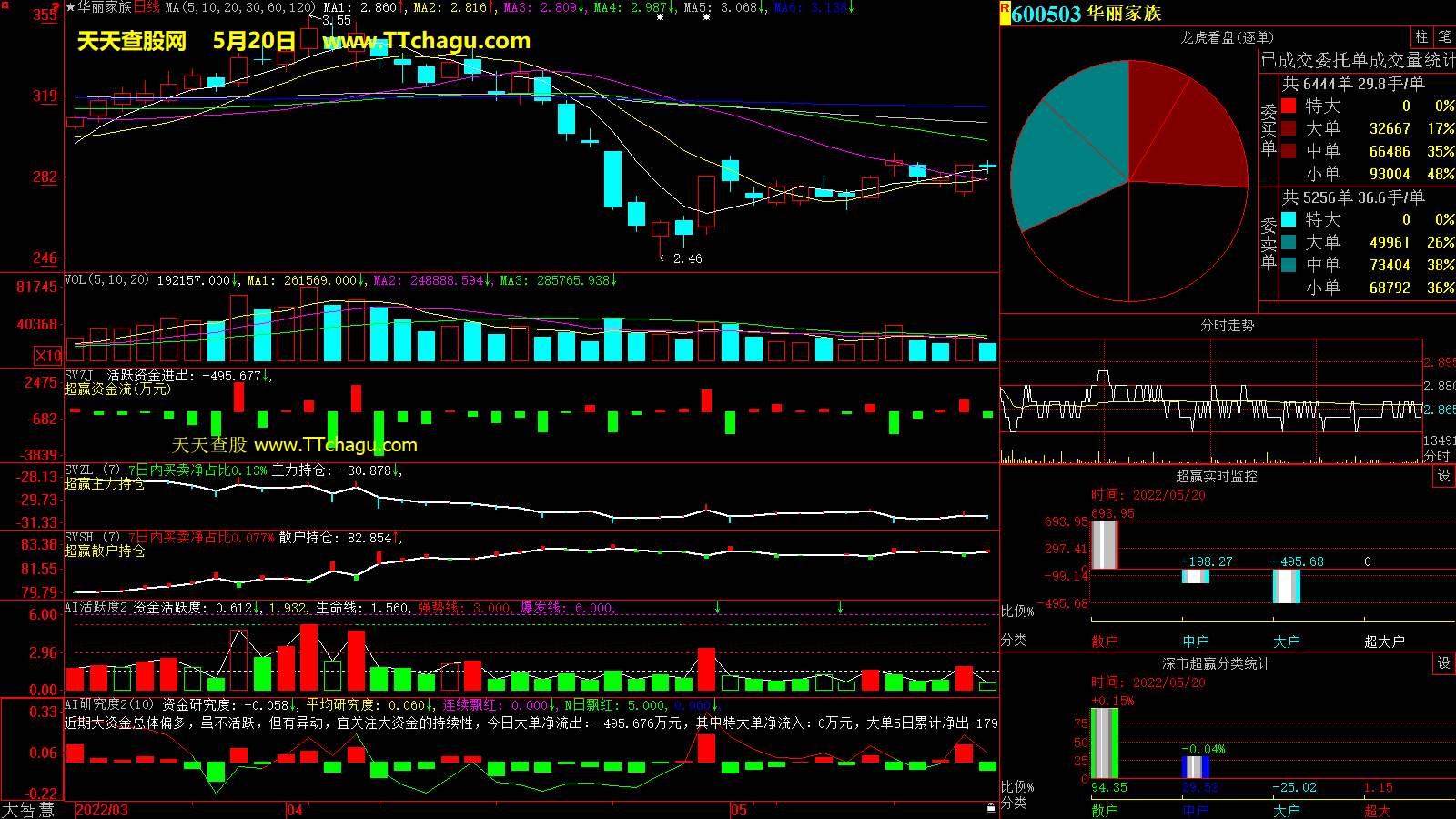The width and height of the screenshot is (1456, 819).
Task: Select 散户 category in 超赢实时监控
Action: 1104,642
